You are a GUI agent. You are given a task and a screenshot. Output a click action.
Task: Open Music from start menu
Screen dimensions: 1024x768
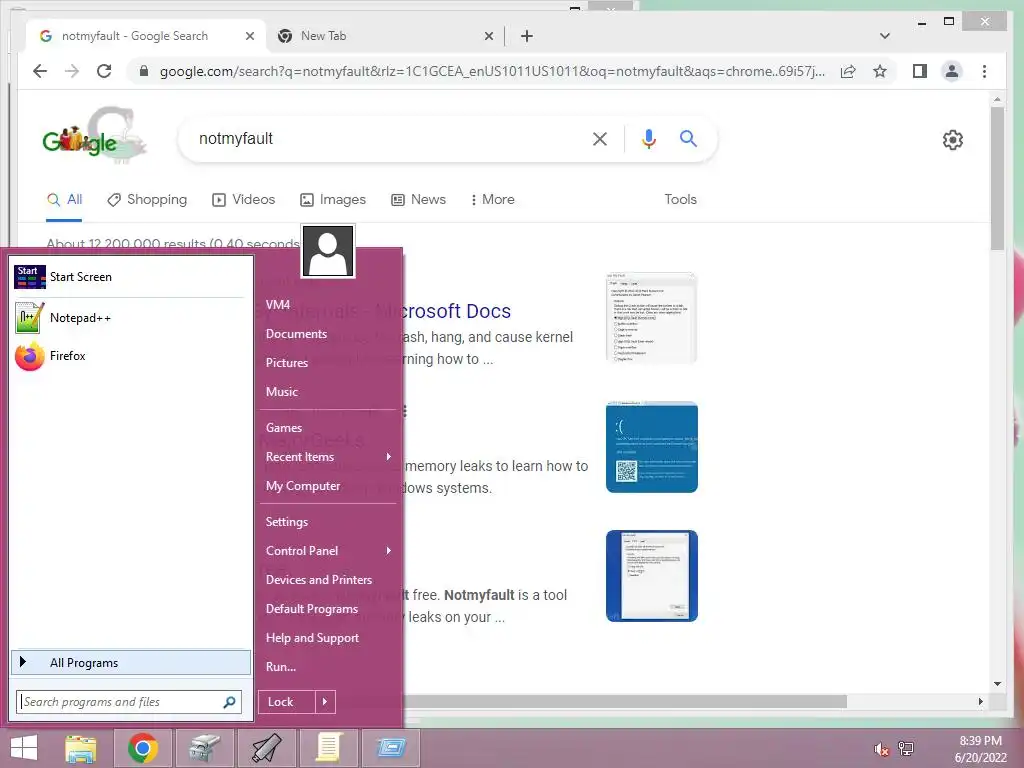(x=328, y=392)
